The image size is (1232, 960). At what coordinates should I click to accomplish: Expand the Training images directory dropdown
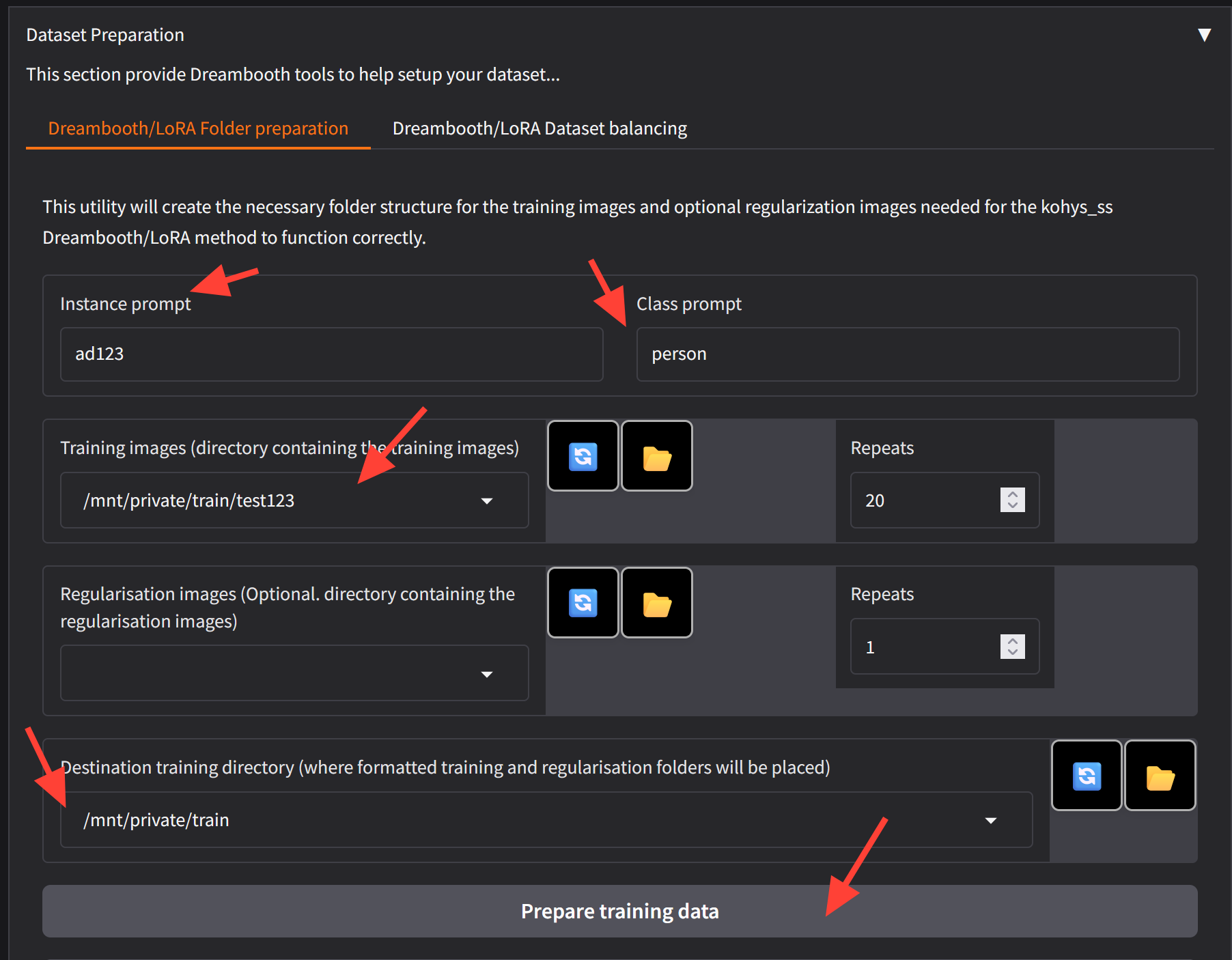click(486, 500)
